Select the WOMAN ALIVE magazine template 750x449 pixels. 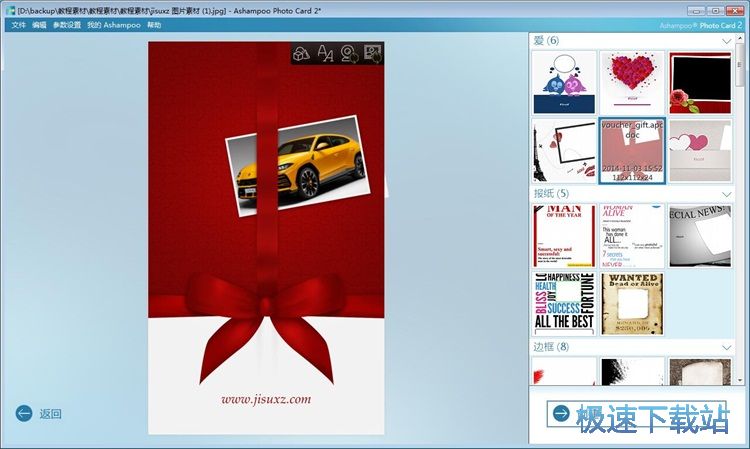632,236
